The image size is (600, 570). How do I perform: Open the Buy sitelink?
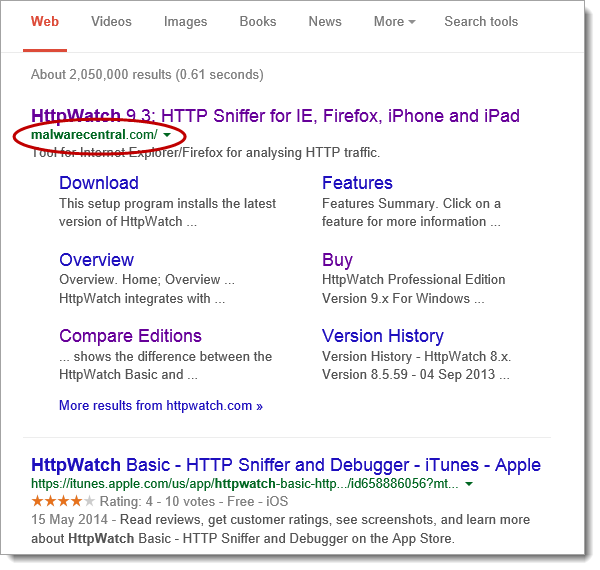coord(337,261)
